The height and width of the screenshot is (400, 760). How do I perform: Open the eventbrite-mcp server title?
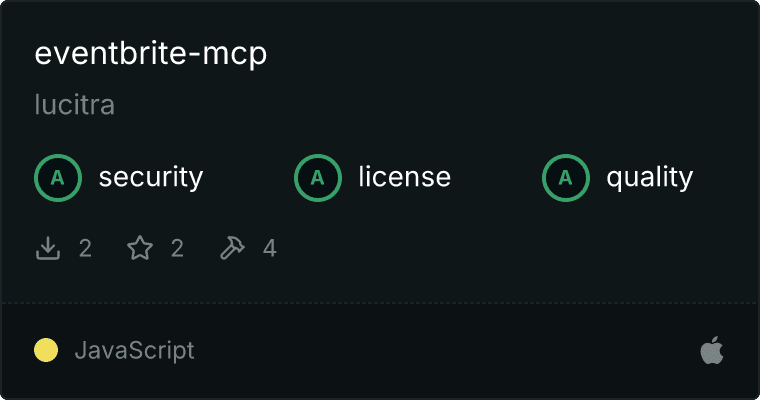(x=151, y=53)
